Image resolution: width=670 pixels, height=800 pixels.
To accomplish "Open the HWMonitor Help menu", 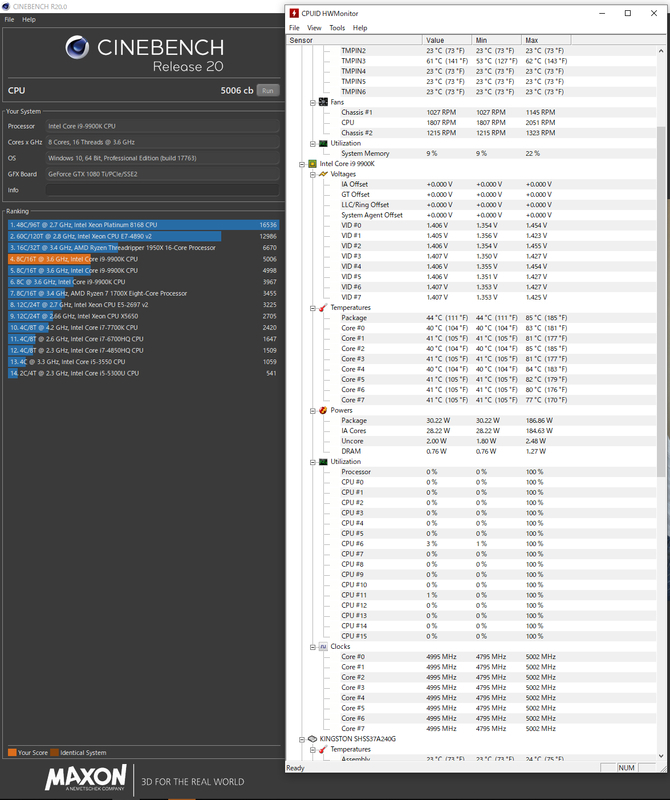I will (360, 28).
